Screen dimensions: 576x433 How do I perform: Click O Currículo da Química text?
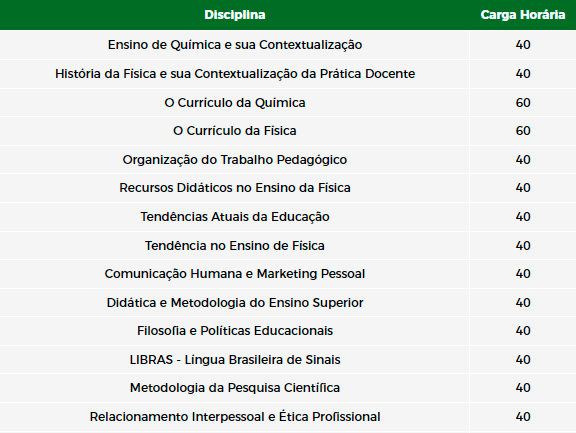point(235,102)
